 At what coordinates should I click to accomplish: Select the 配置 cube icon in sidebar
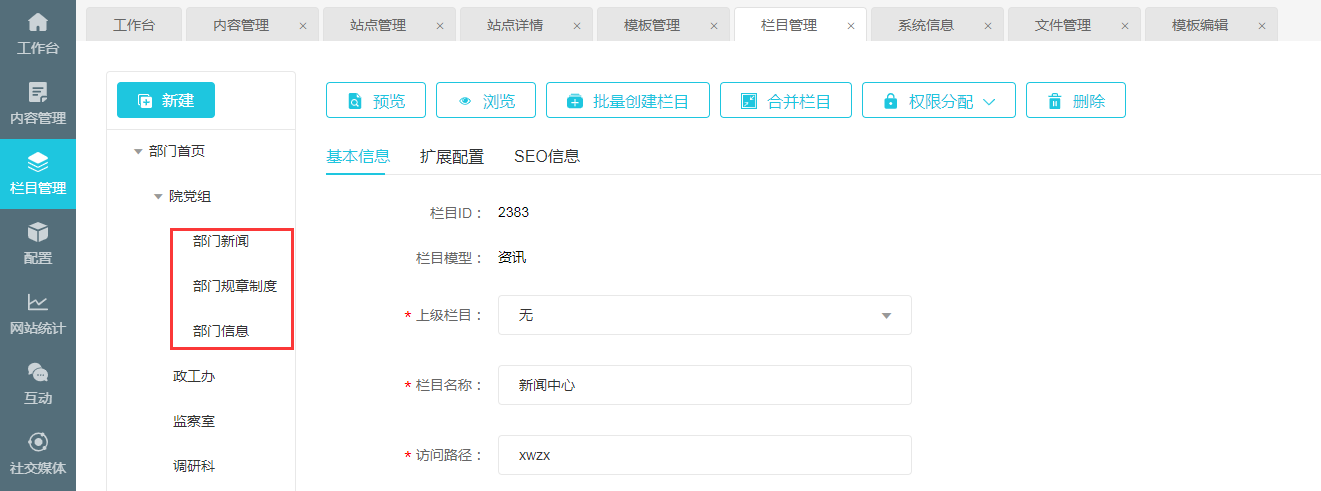(37, 233)
